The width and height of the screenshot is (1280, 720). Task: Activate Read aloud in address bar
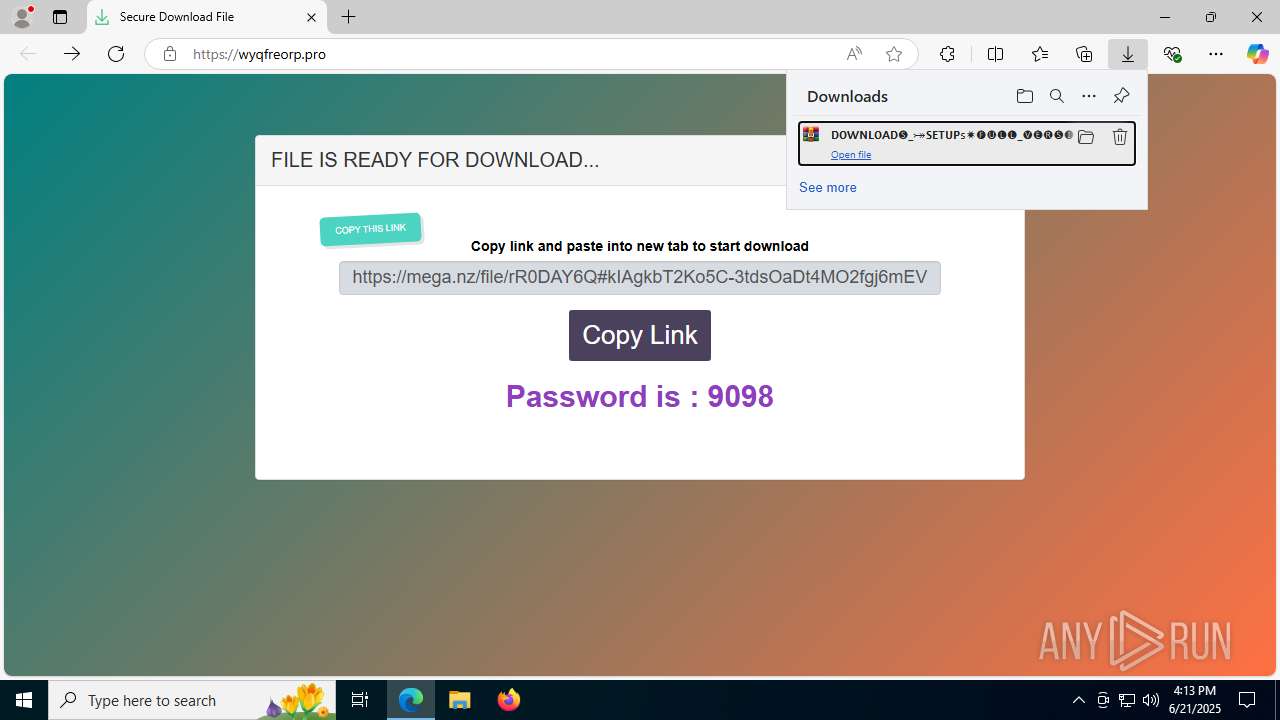tap(854, 54)
